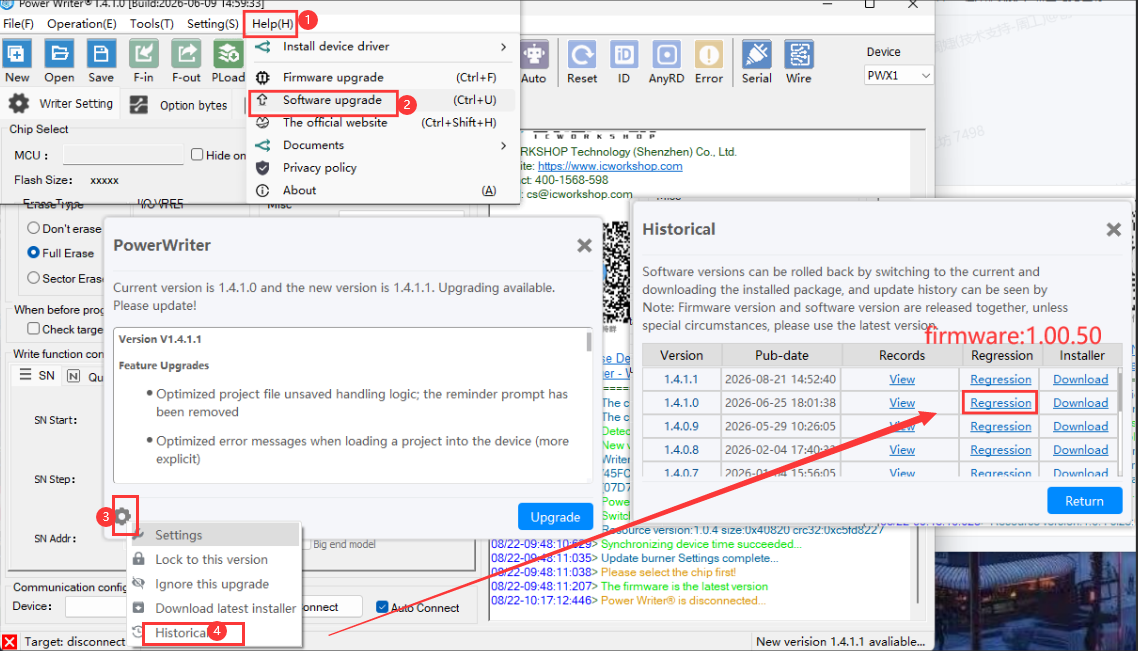Close the PowerWriter upgrade dialog
The height and width of the screenshot is (651, 1138).
[x=584, y=245]
